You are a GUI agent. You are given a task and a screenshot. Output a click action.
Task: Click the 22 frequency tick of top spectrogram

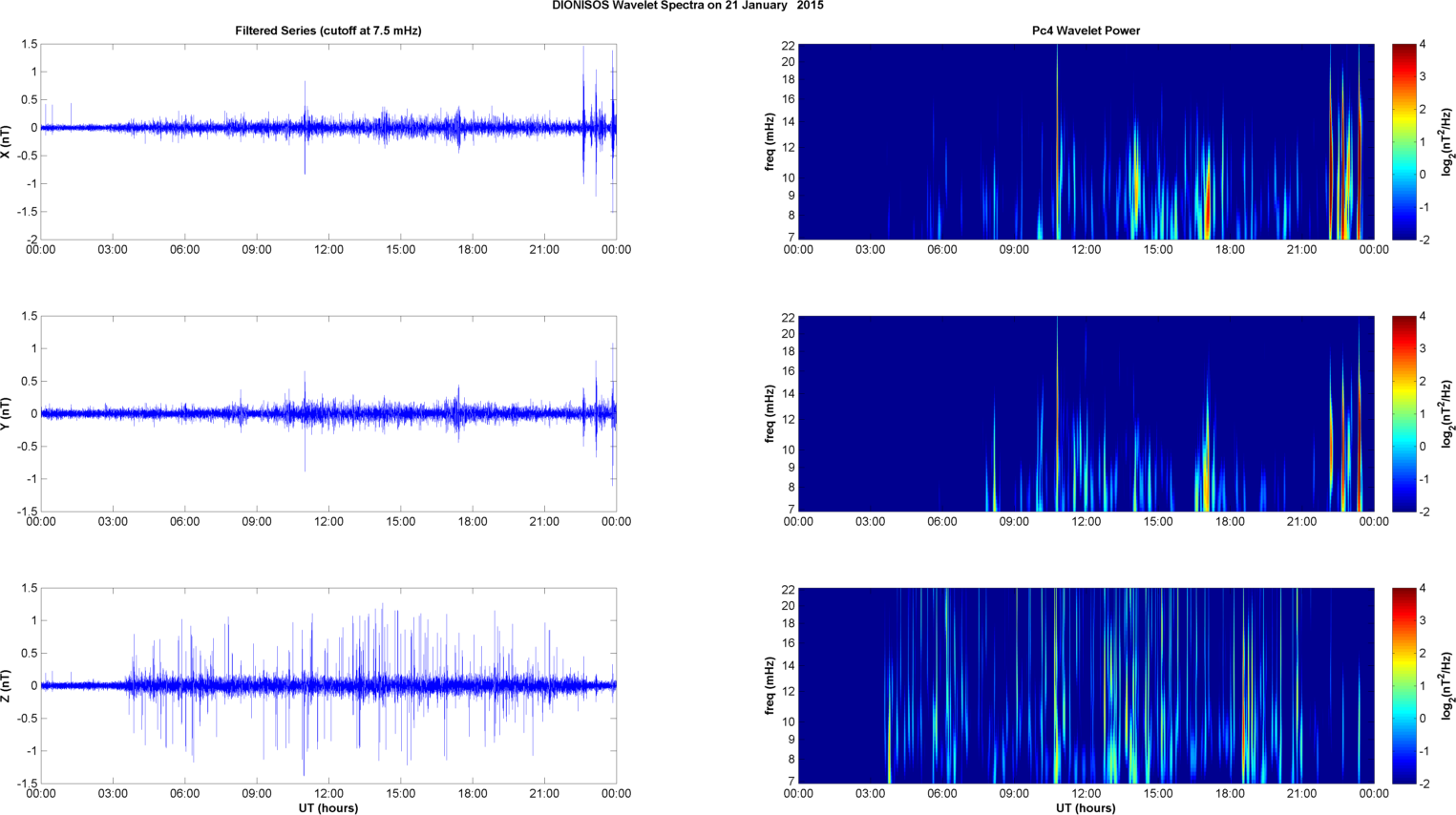788,46
